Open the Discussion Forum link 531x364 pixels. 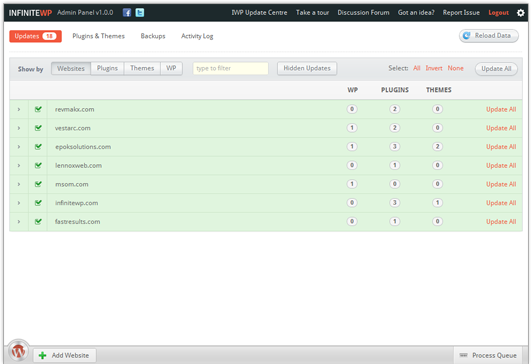pyautogui.click(x=363, y=13)
